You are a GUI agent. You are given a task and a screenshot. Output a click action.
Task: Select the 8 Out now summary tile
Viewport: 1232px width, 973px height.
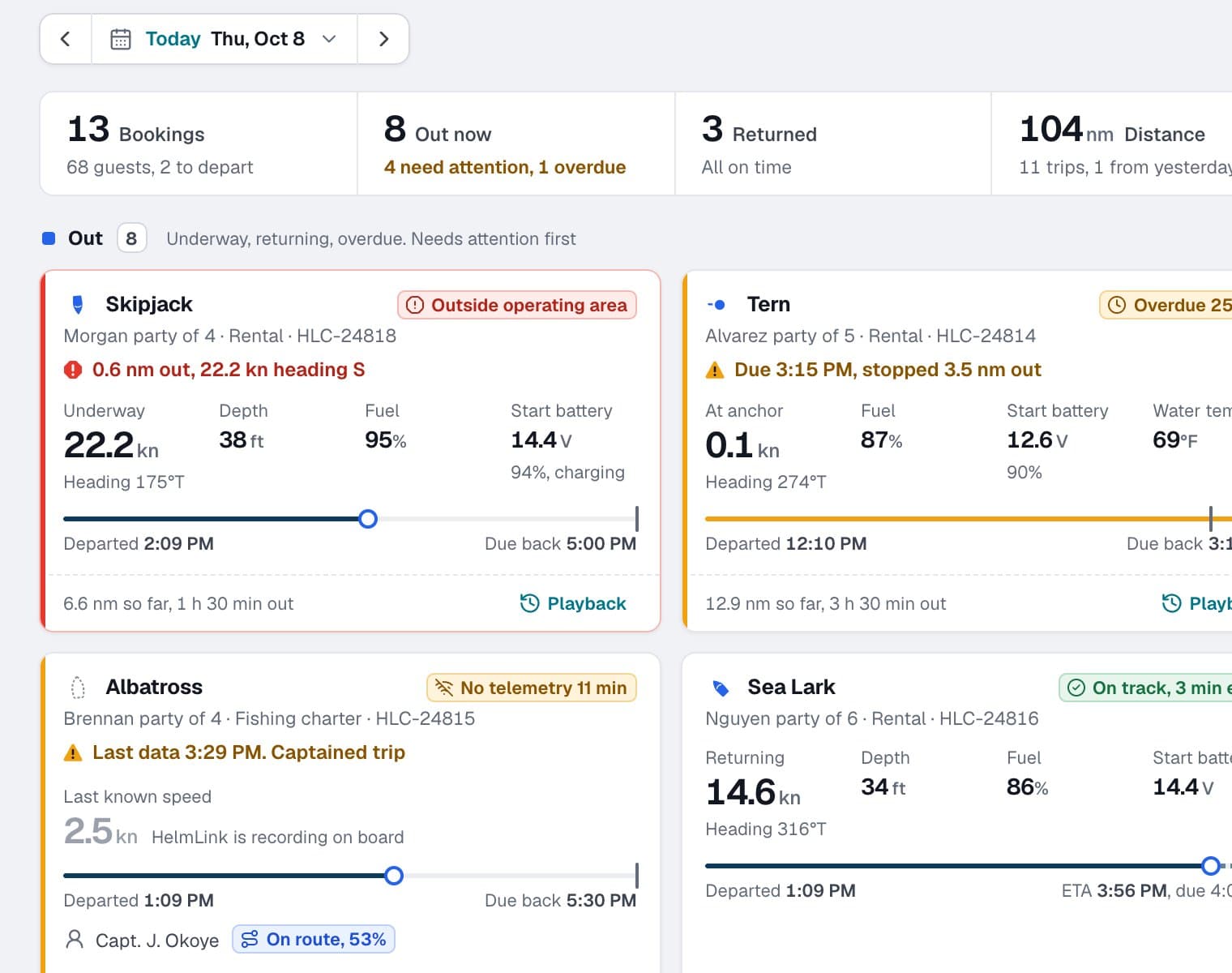[x=515, y=144]
